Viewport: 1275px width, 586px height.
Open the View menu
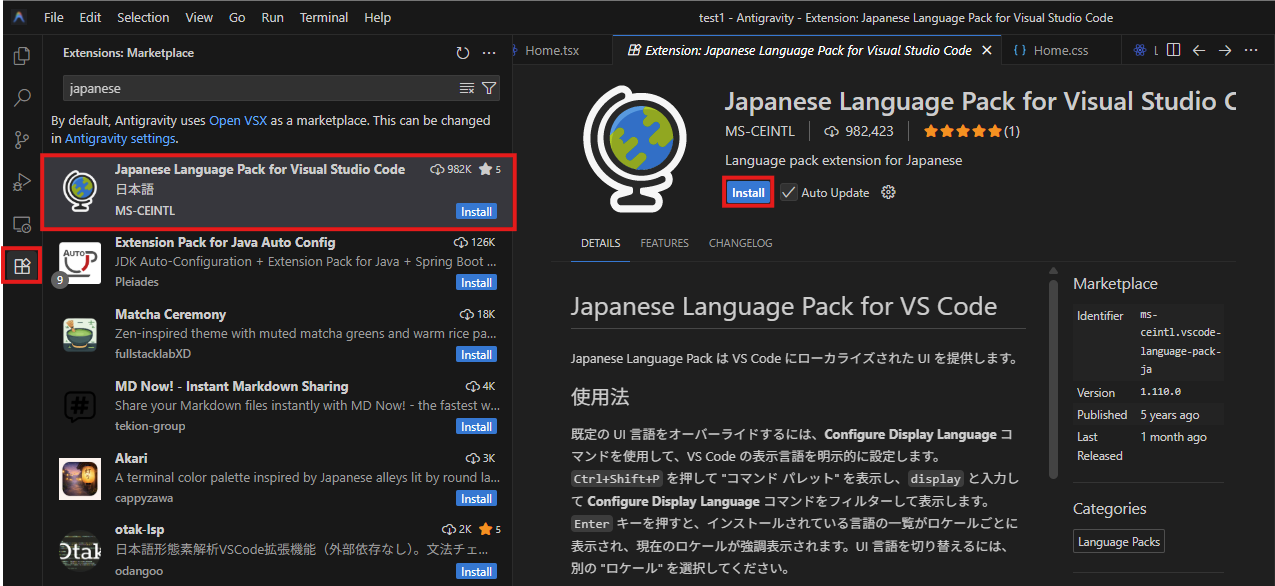199,18
